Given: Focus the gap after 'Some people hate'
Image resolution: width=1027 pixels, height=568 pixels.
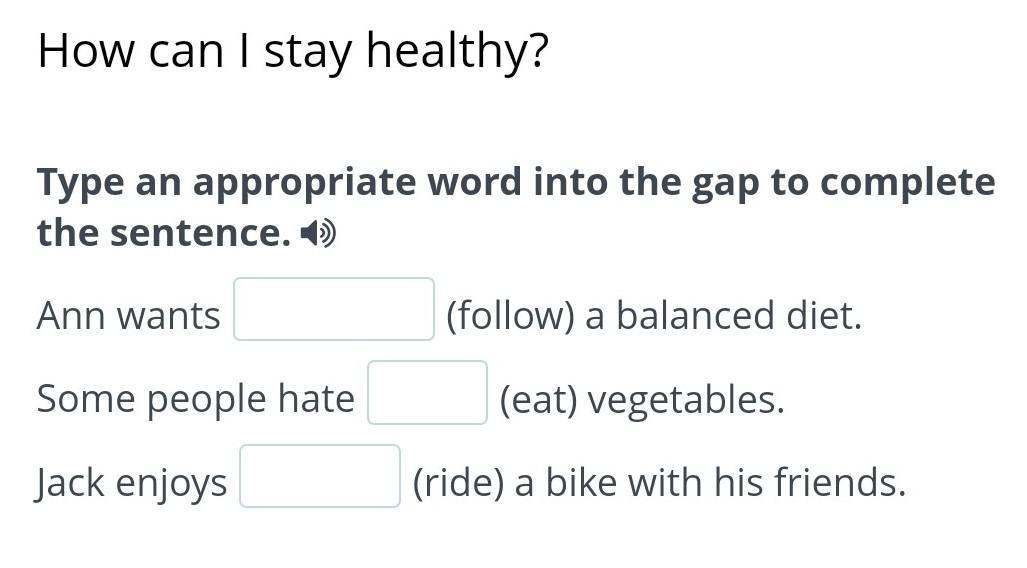Looking at the screenshot, I should (427, 393).
